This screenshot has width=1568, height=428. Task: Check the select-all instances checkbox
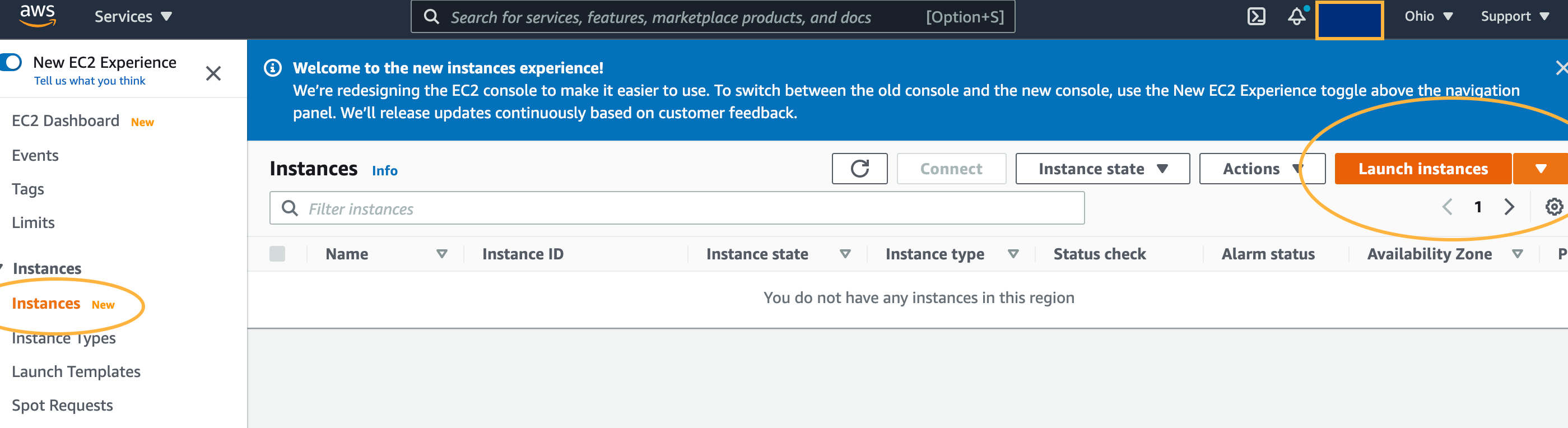click(277, 254)
